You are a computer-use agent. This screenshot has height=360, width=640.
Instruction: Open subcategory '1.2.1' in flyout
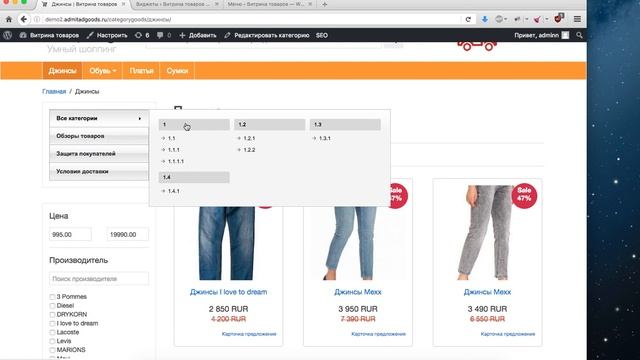(249, 138)
